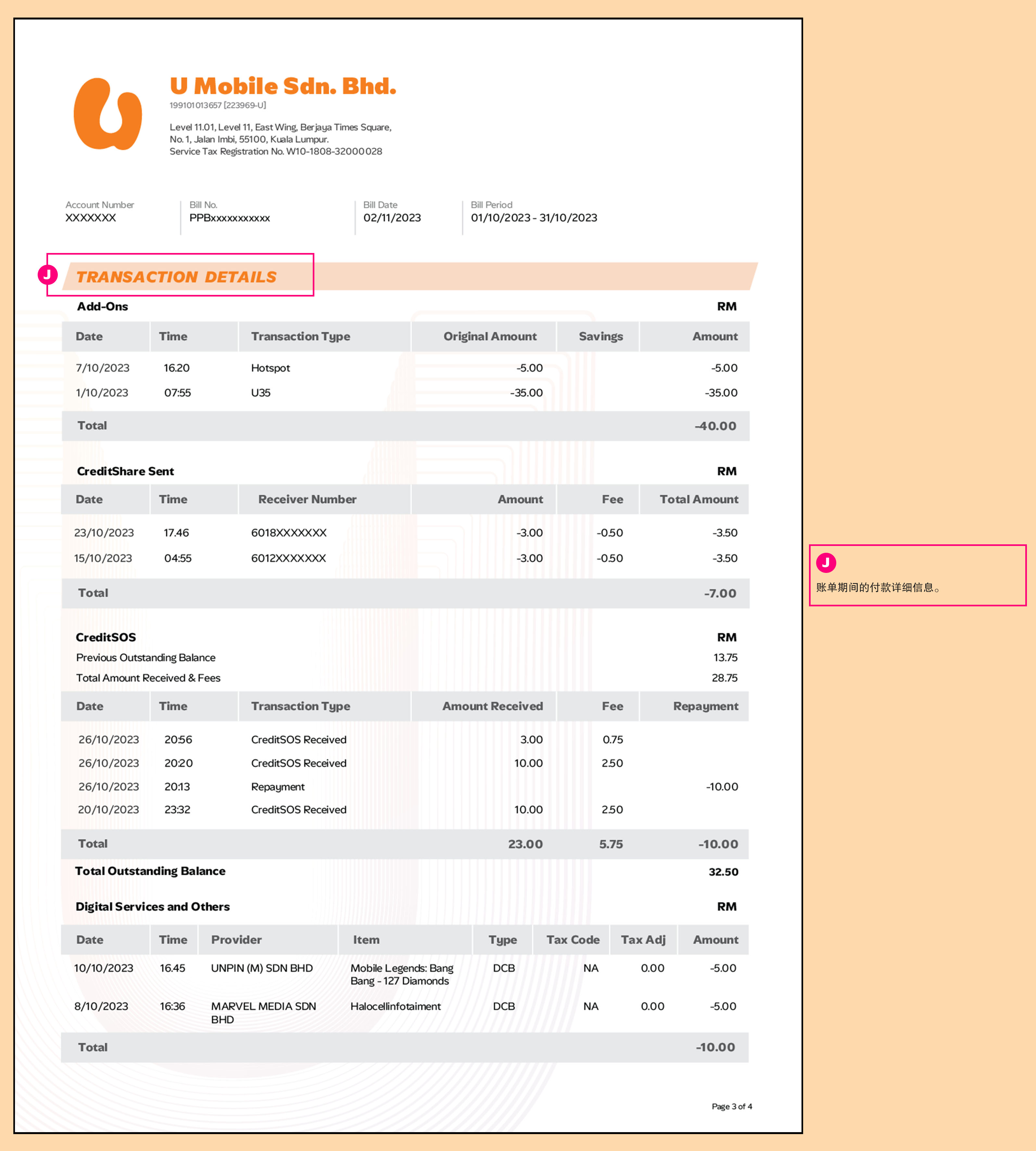The height and width of the screenshot is (1151, 1036).
Task: Click the Amount Received column header
Action: tap(493, 706)
